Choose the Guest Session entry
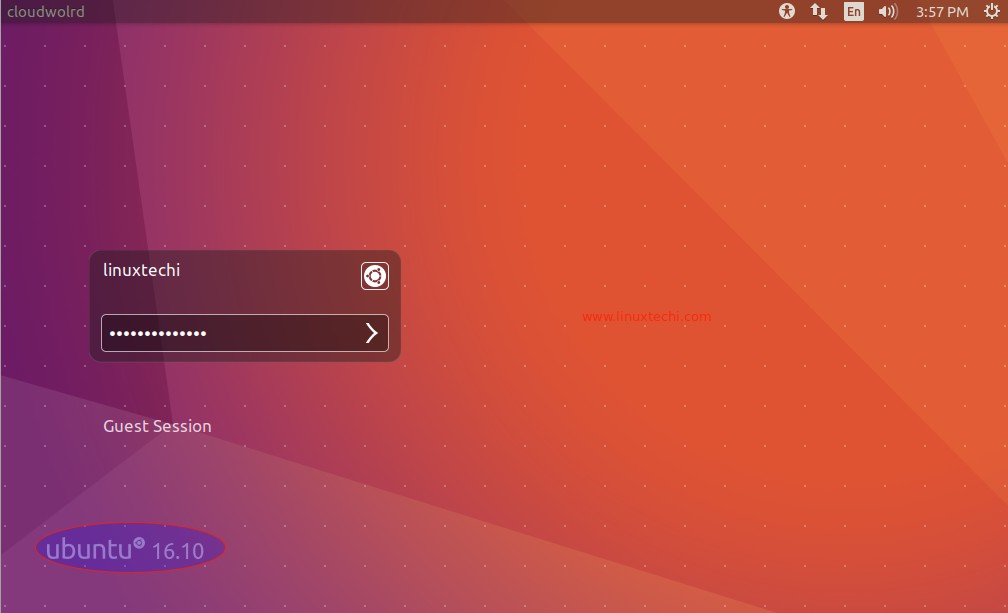Screen dimensions: 1008x613 pyautogui.click(x=157, y=426)
